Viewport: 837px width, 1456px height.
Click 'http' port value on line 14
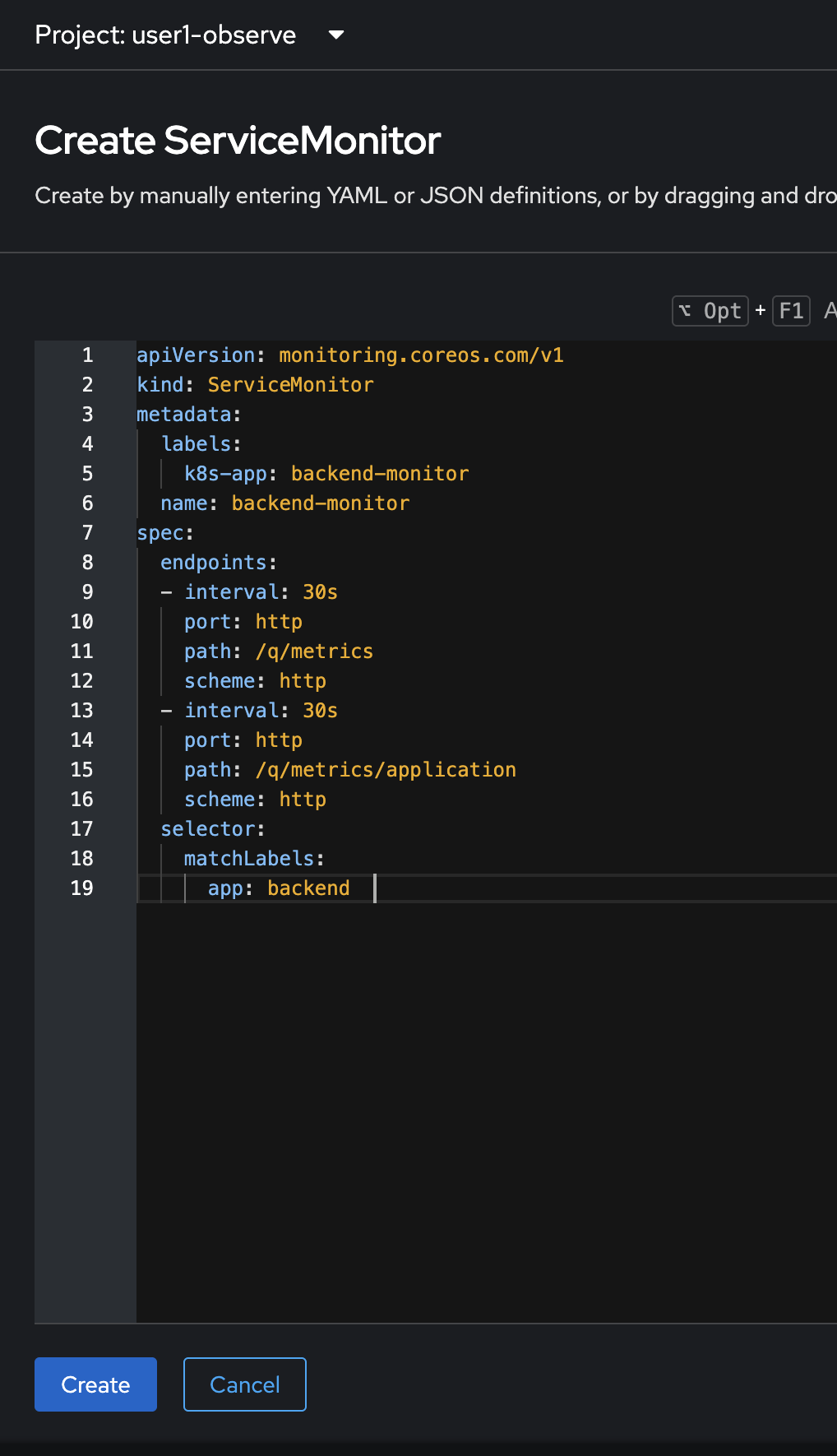click(x=279, y=740)
